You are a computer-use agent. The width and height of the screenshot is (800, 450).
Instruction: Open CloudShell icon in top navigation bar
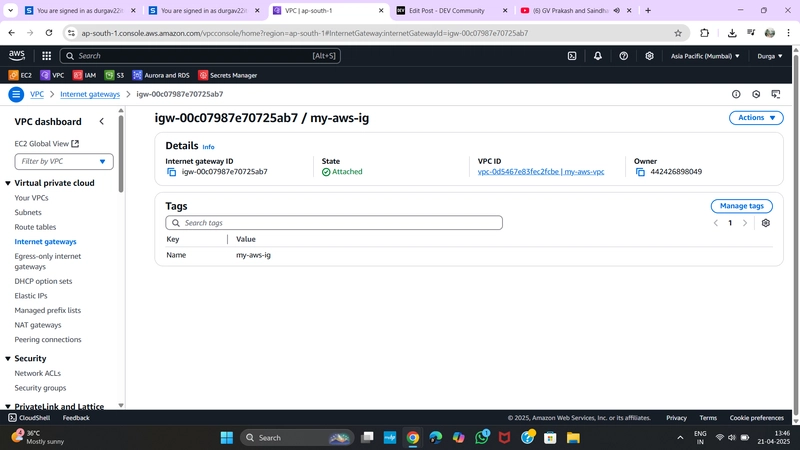point(572,56)
